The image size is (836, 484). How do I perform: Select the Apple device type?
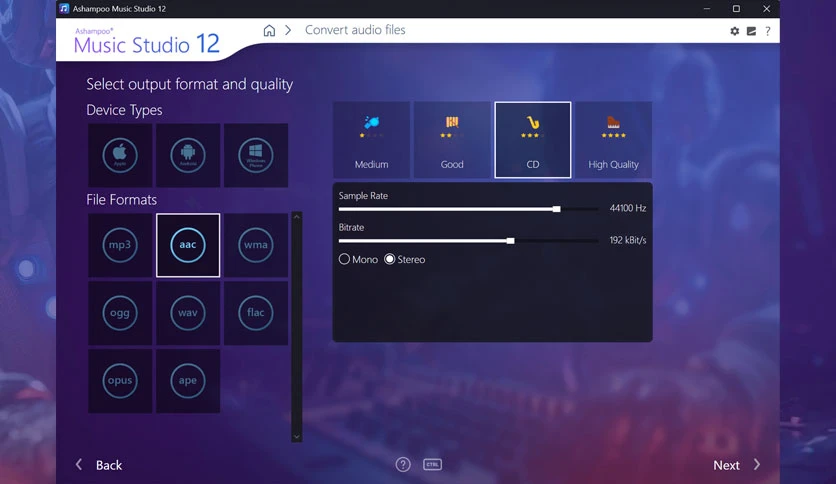point(120,155)
